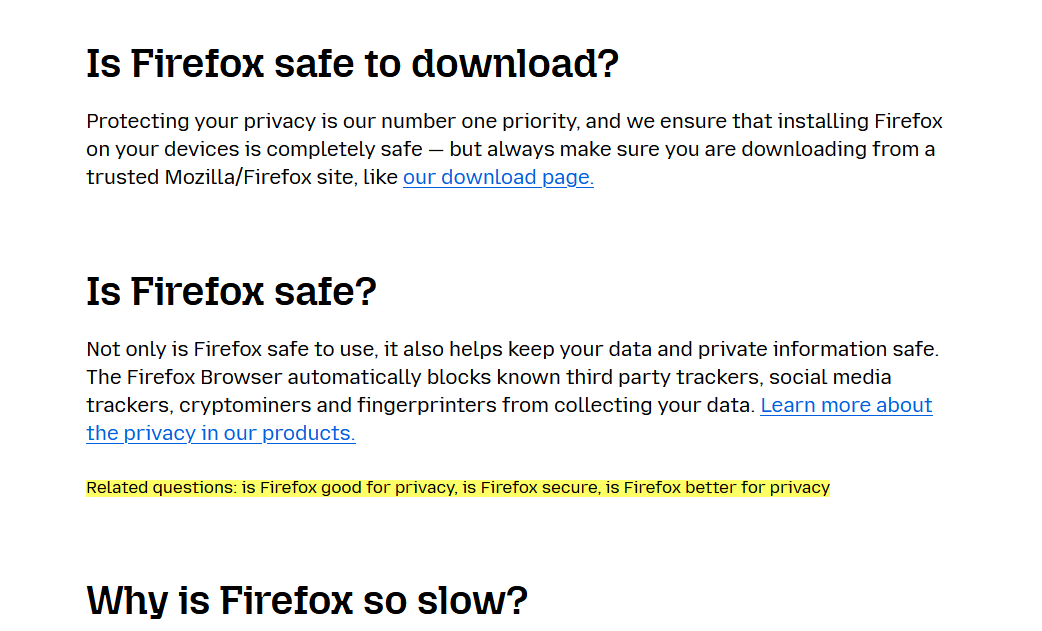Click the "Is Firefox safe to download?" heading
This screenshot has width=1042, height=631.
pos(352,64)
